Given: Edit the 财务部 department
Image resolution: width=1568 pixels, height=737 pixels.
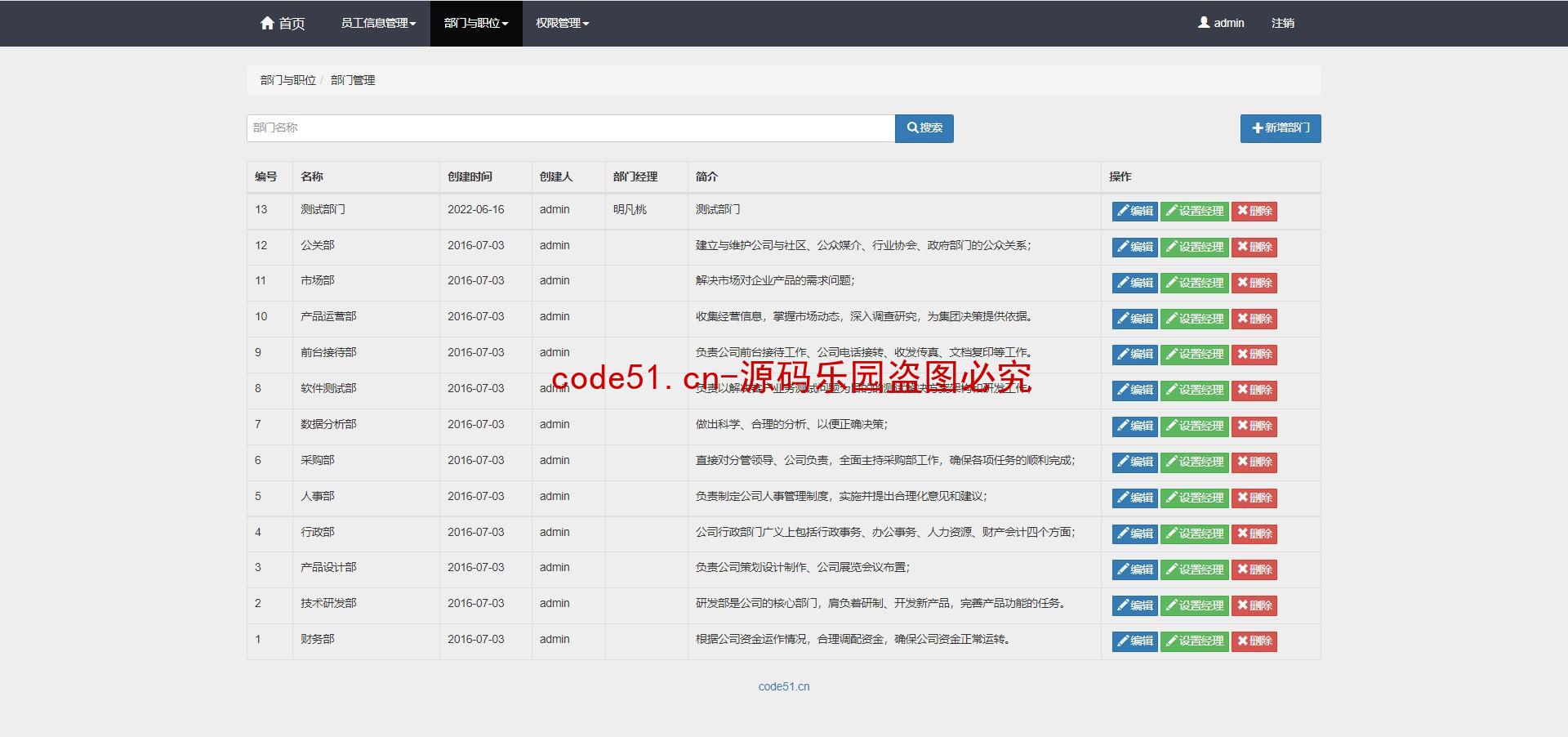Looking at the screenshot, I should coord(1135,641).
